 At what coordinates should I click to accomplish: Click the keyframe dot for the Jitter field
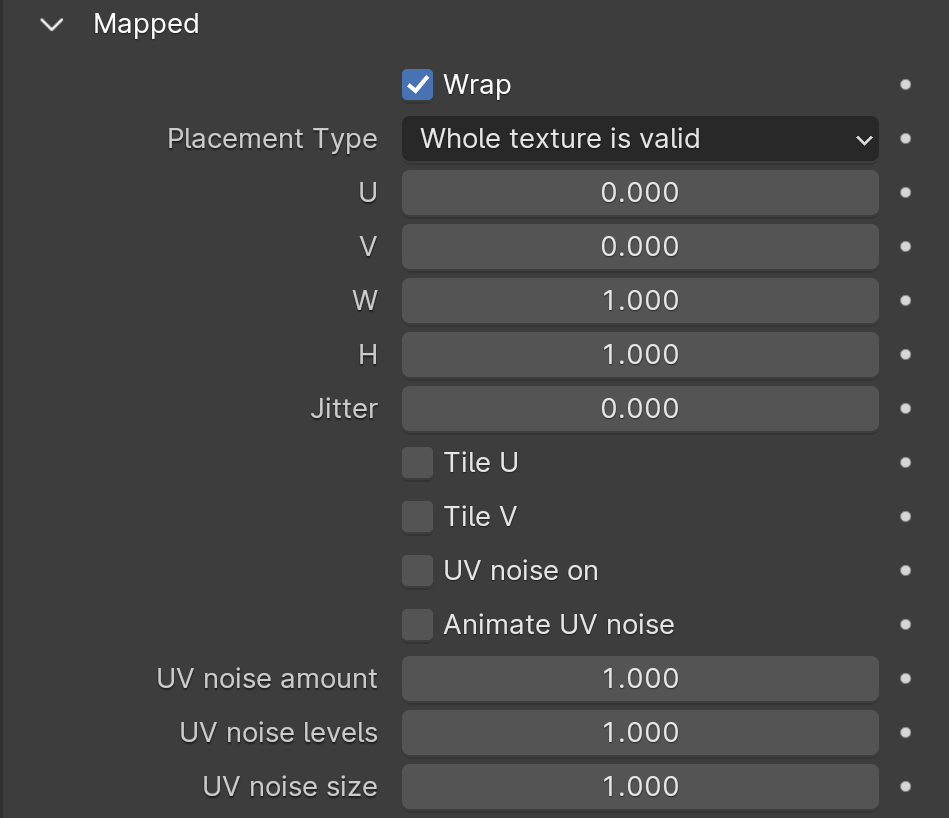pyautogui.click(x=905, y=408)
